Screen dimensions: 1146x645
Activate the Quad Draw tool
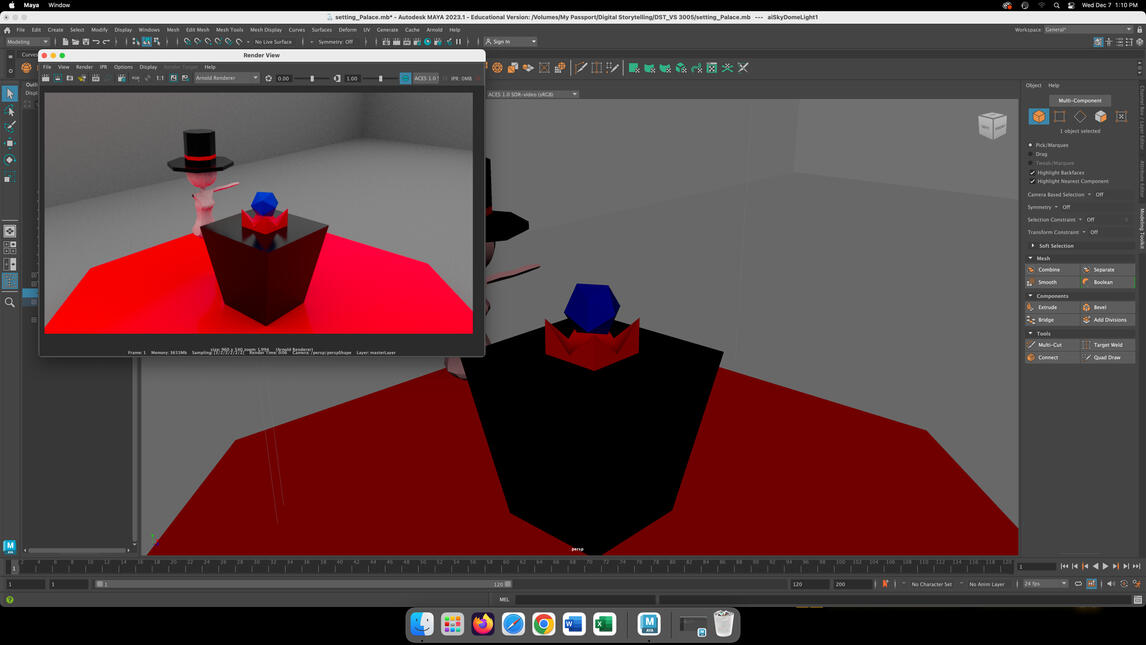coord(1108,357)
